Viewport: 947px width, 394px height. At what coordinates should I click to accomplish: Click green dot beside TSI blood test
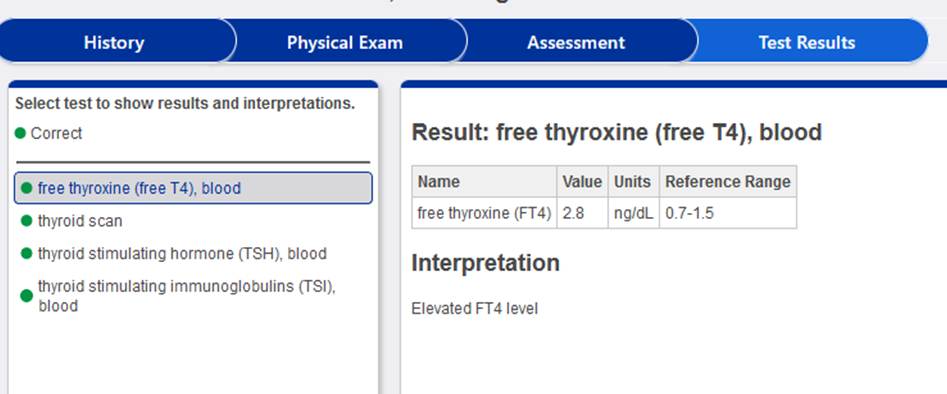(x=26, y=296)
